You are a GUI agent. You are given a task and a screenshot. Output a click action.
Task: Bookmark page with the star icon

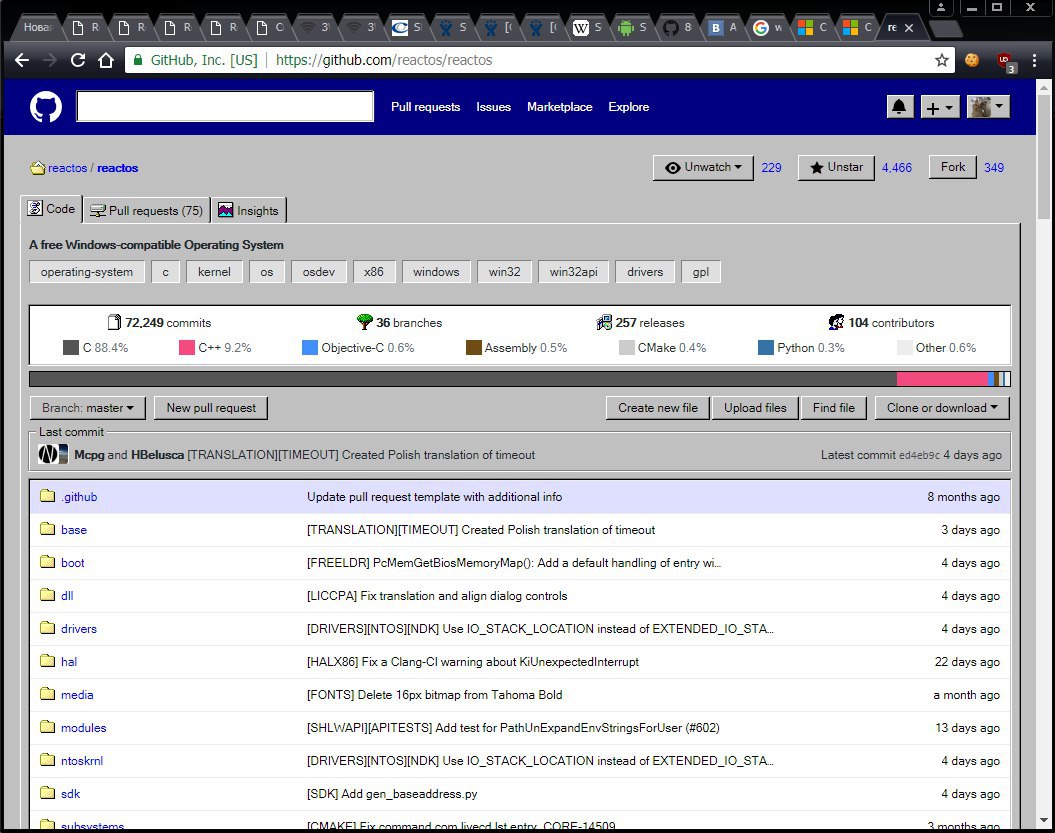coord(941,61)
